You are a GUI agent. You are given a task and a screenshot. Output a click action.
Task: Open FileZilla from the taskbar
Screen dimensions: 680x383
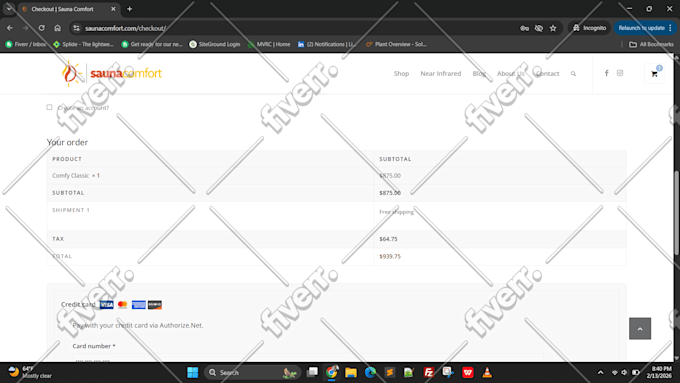coord(428,373)
